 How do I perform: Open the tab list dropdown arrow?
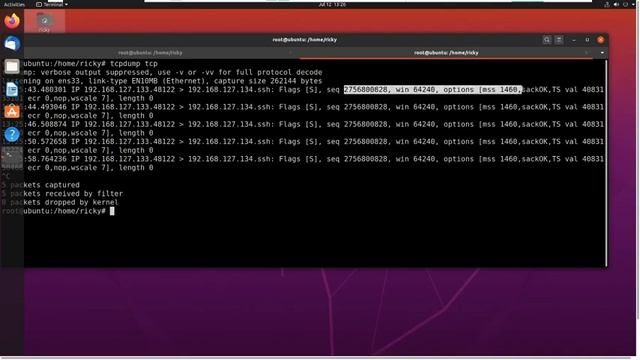coord(602,53)
